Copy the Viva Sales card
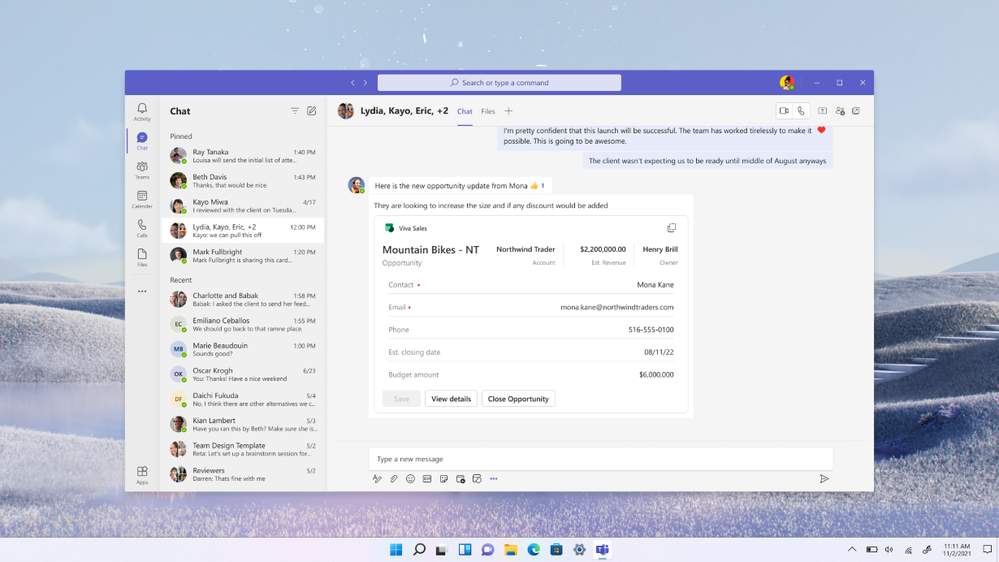 point(672,227)
